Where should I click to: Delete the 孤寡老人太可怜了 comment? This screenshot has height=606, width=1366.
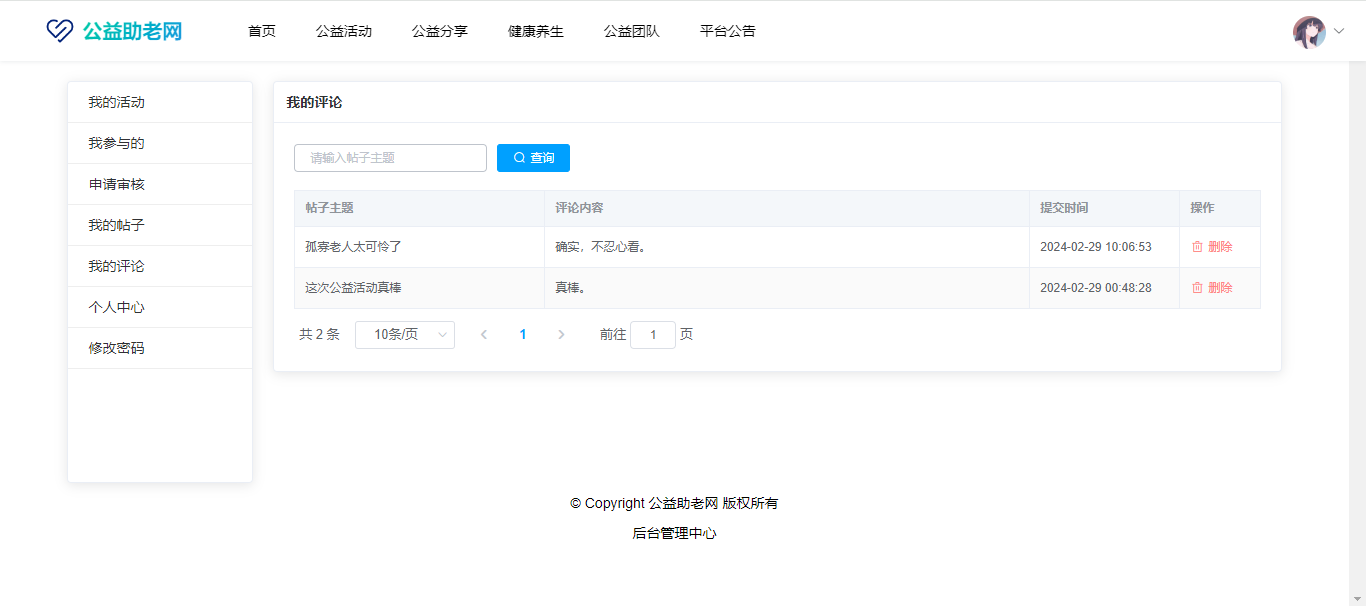click(1212, 247)
